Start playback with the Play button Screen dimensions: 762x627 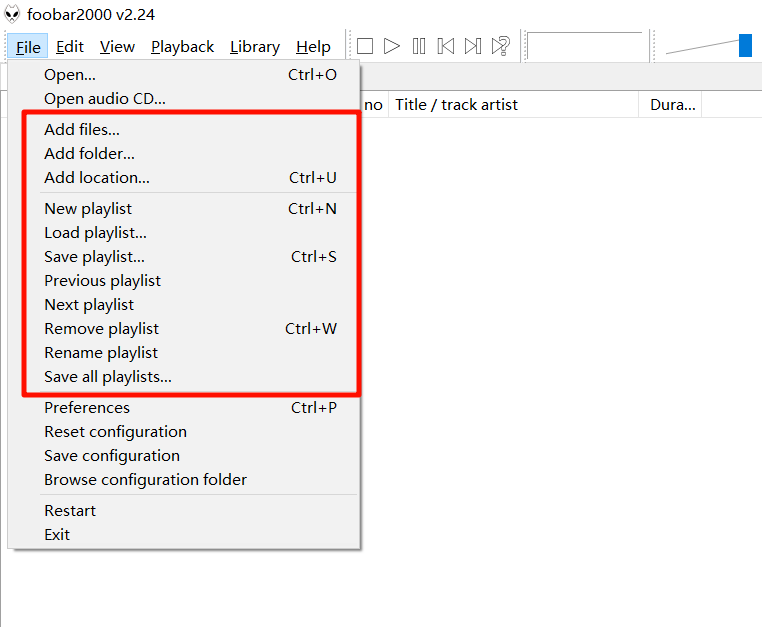[x=392, y=46]
